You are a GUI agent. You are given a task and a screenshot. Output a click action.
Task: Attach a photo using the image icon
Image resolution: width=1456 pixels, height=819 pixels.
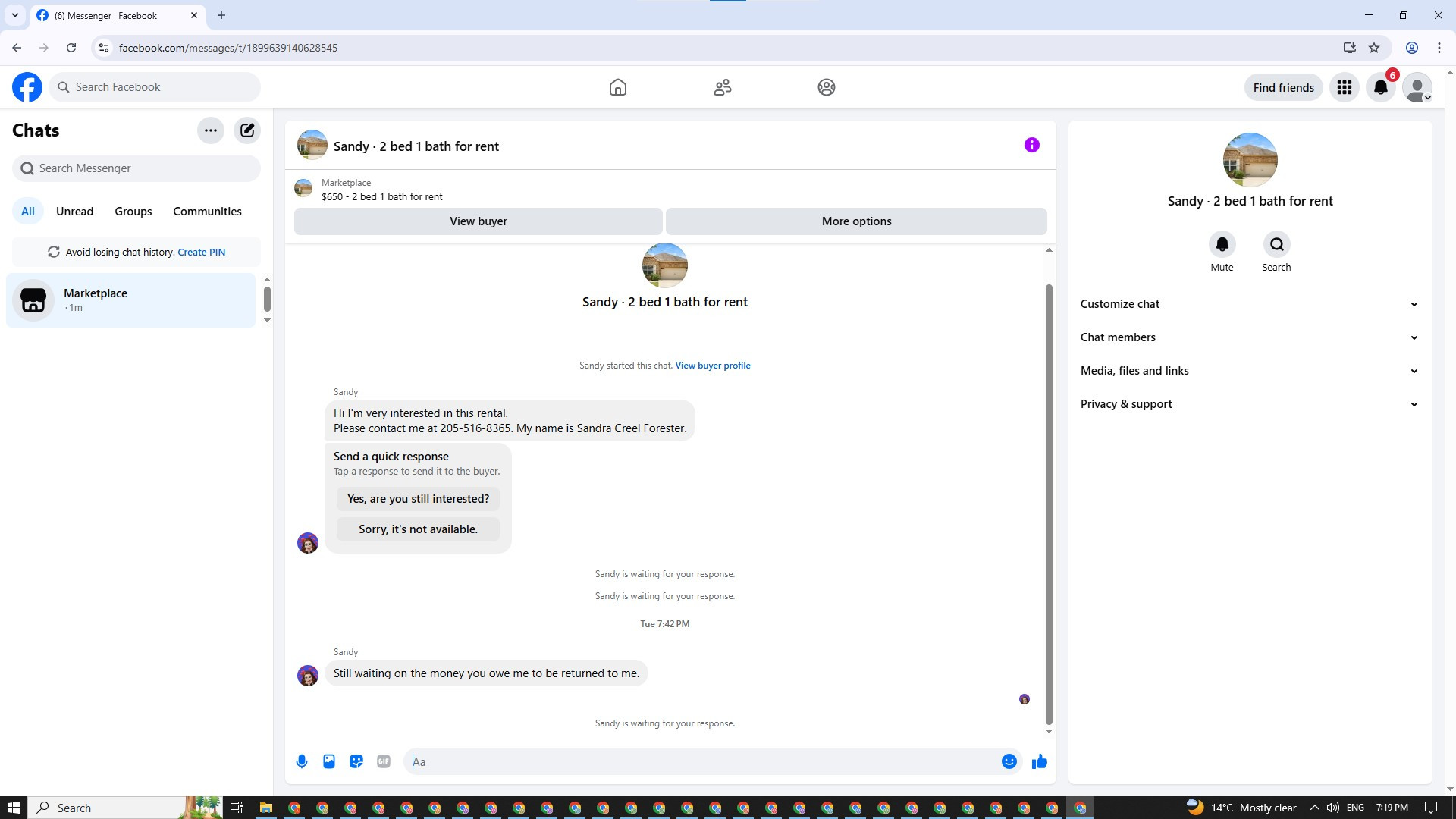pos(329,761)
